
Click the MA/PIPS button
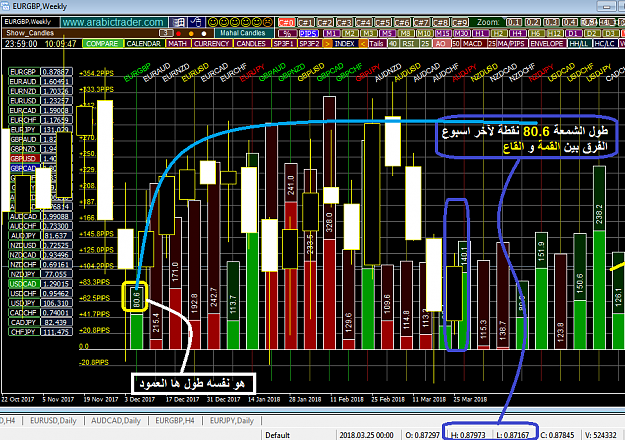[511, 43]
